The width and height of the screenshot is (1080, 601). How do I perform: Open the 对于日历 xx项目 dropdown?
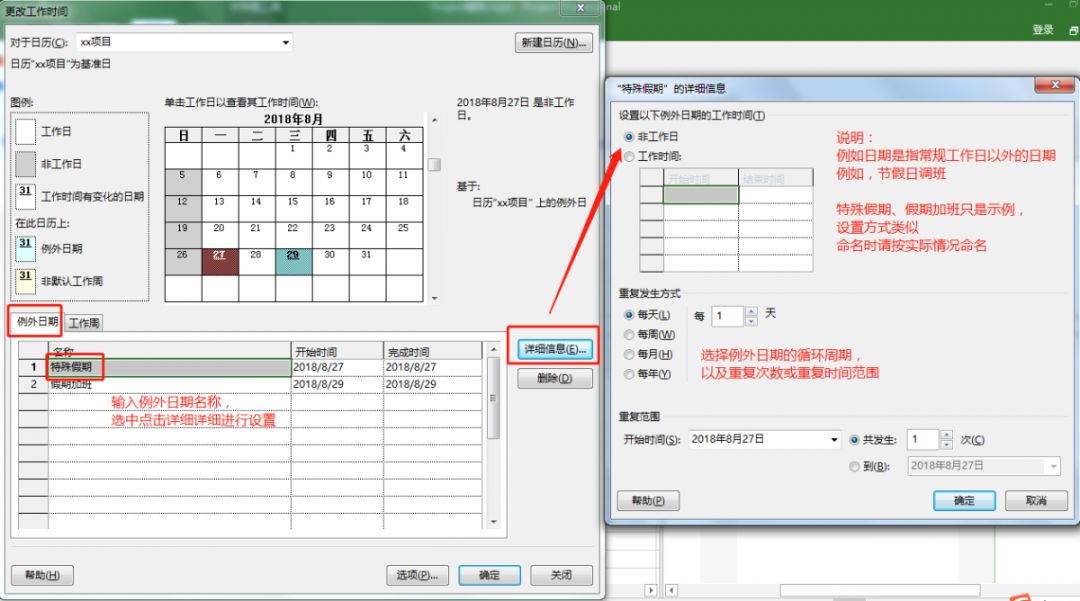pyautogui.click(x=285, y=43)
